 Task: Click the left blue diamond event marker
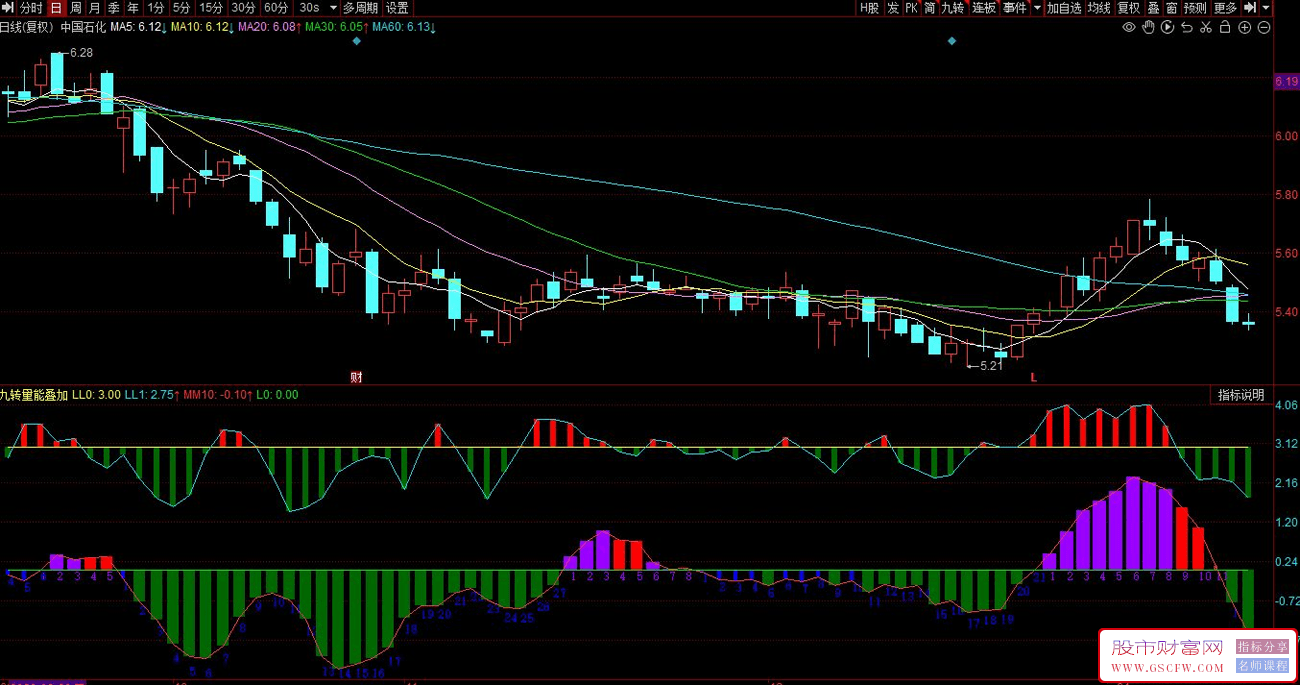click(x=356, y=41)
